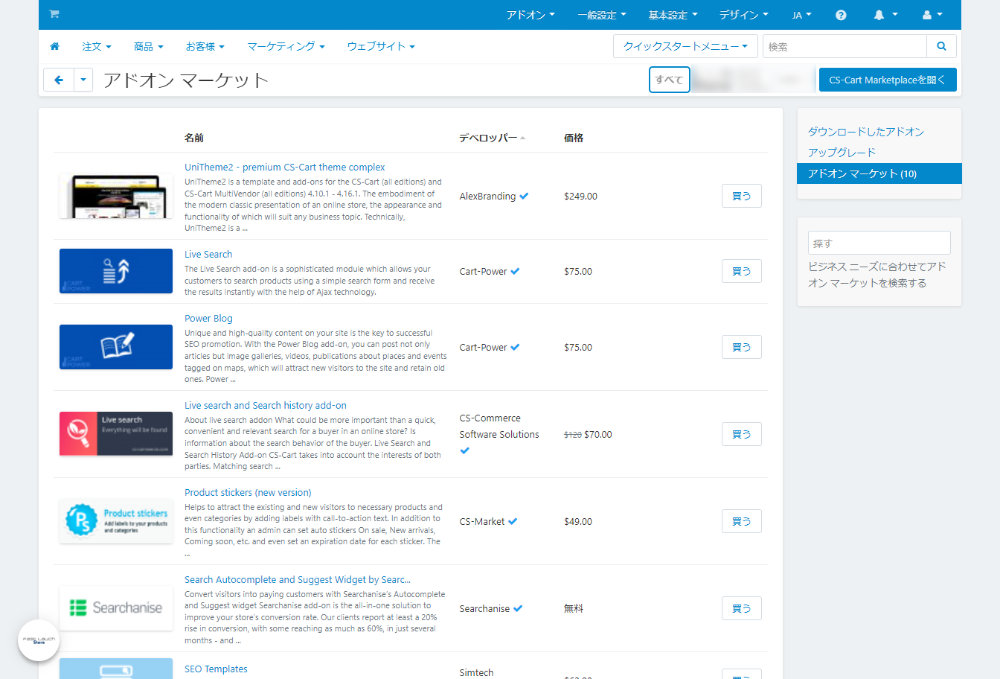The width and height of the screenshot is (1000, 679).
Task: Open the Live Search add-on link
Action: (208, 254)
